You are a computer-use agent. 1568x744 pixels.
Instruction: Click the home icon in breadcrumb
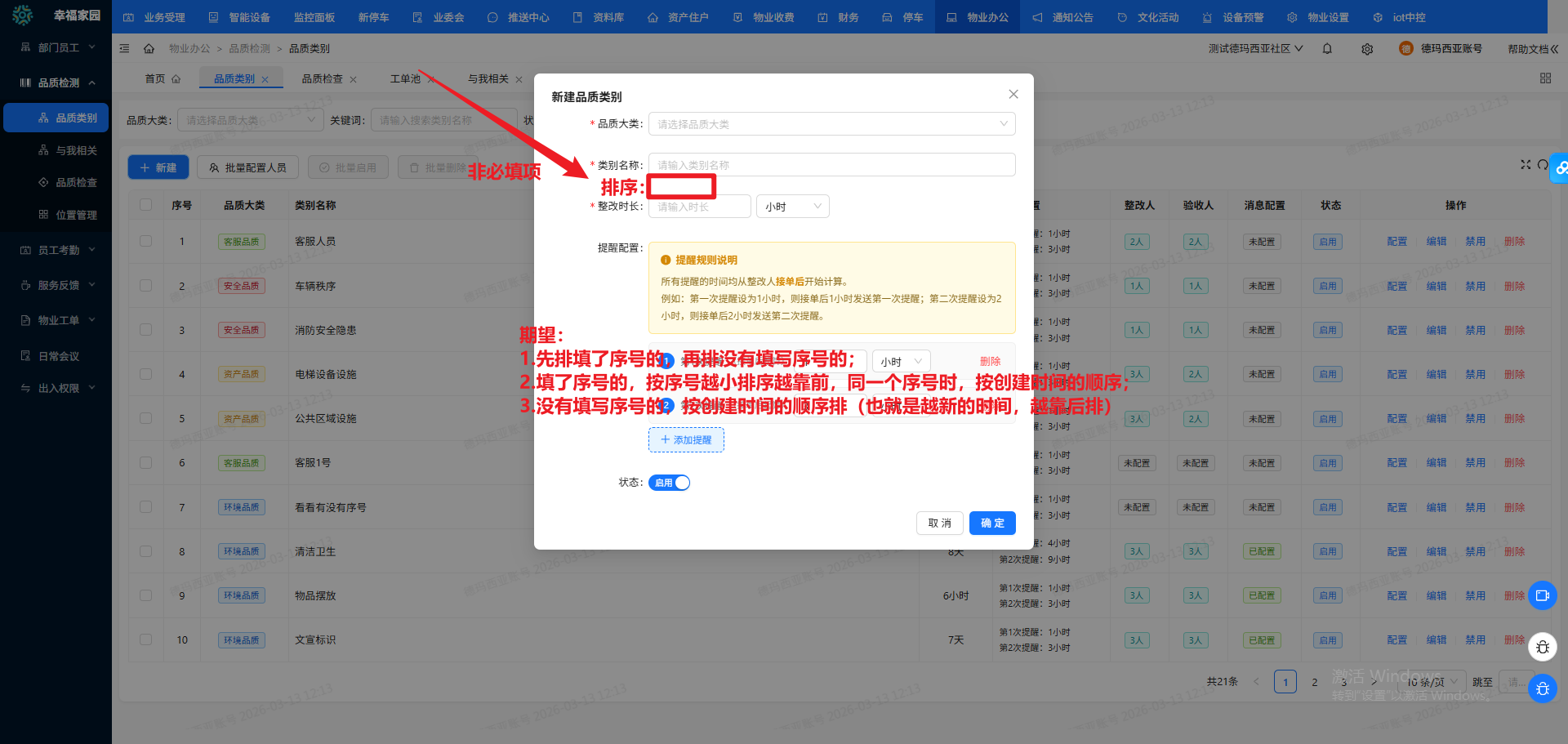(x=149, y=49)
